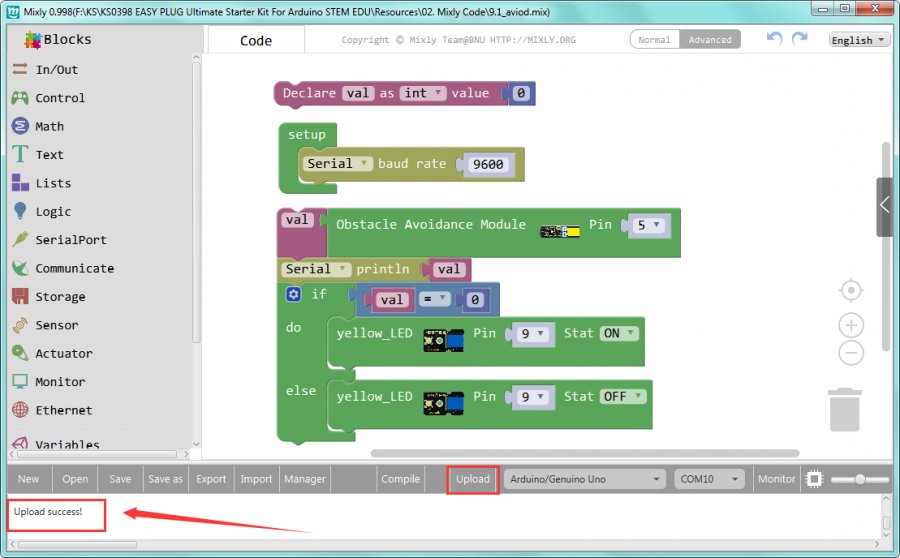Viewport: 900px width, 558px height.
Task: Switch to Advanced mode
Action: coord(710,40)
